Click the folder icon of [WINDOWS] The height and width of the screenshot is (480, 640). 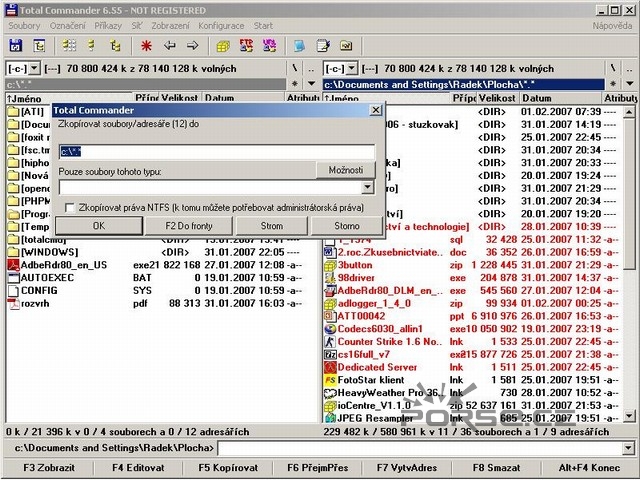click(x=14, y=252)
